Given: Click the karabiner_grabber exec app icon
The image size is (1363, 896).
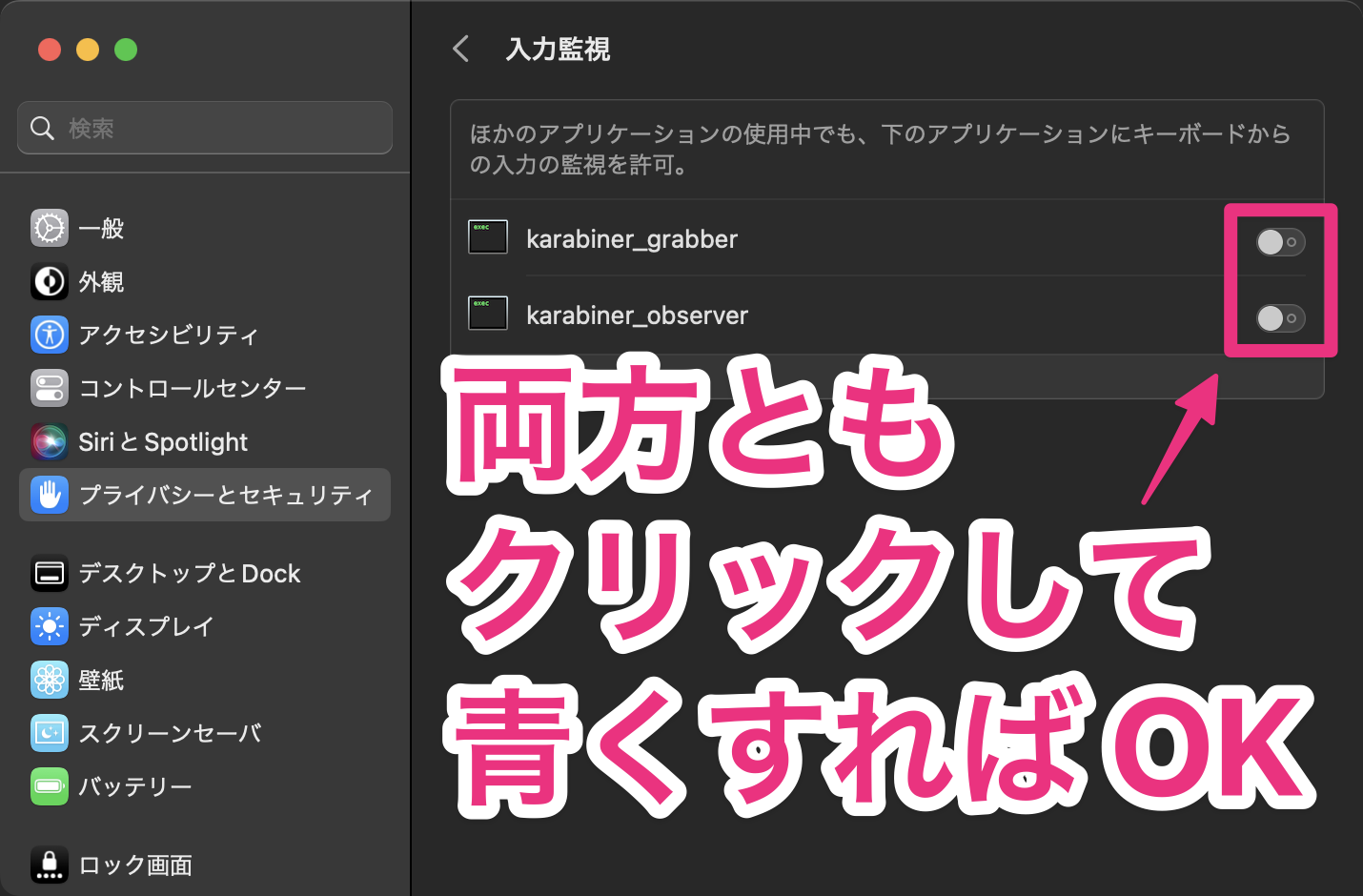Looking at the screenshot, I should tap(487, 236).
